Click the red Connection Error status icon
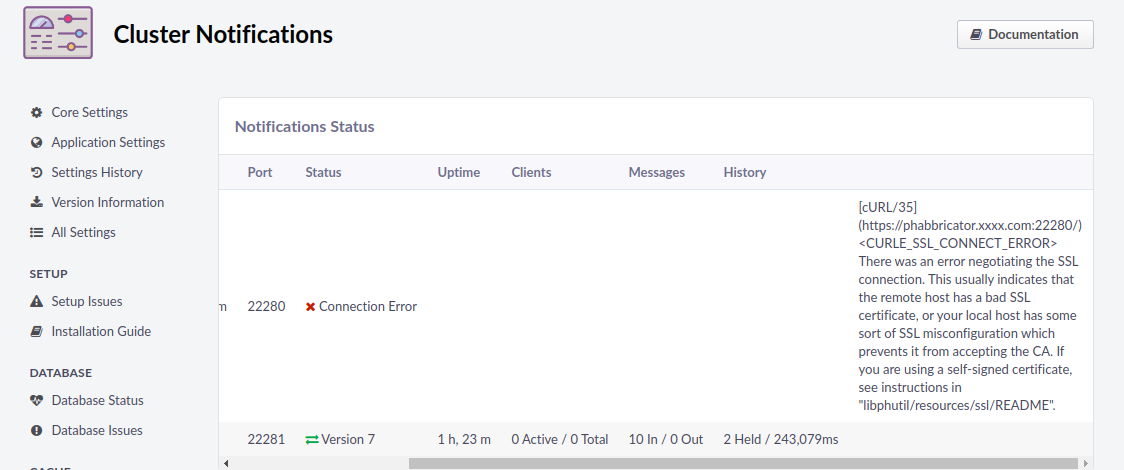Image resolution: width=1124 pixels, height=470 pixels. point(310,307)
